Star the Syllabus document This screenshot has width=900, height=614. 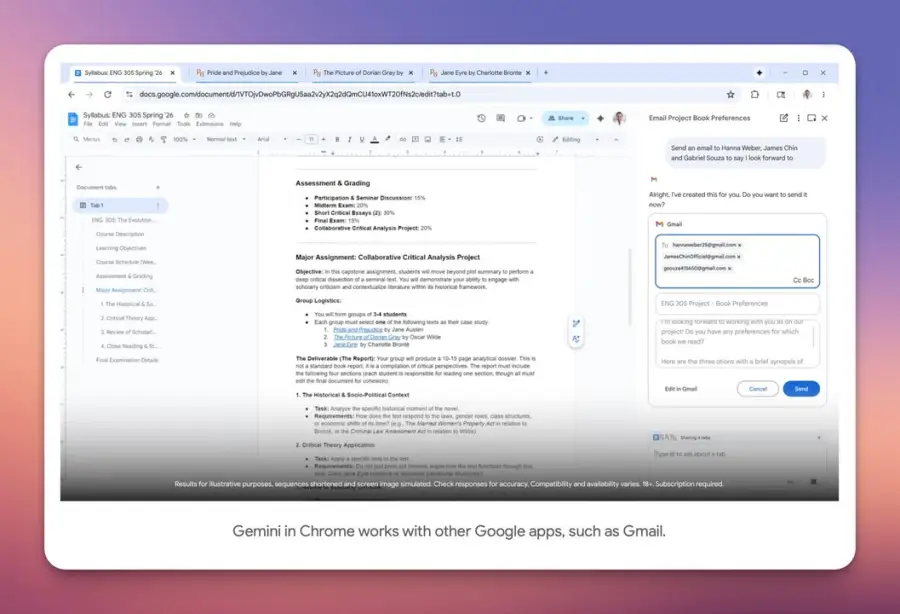coord(187,115)
